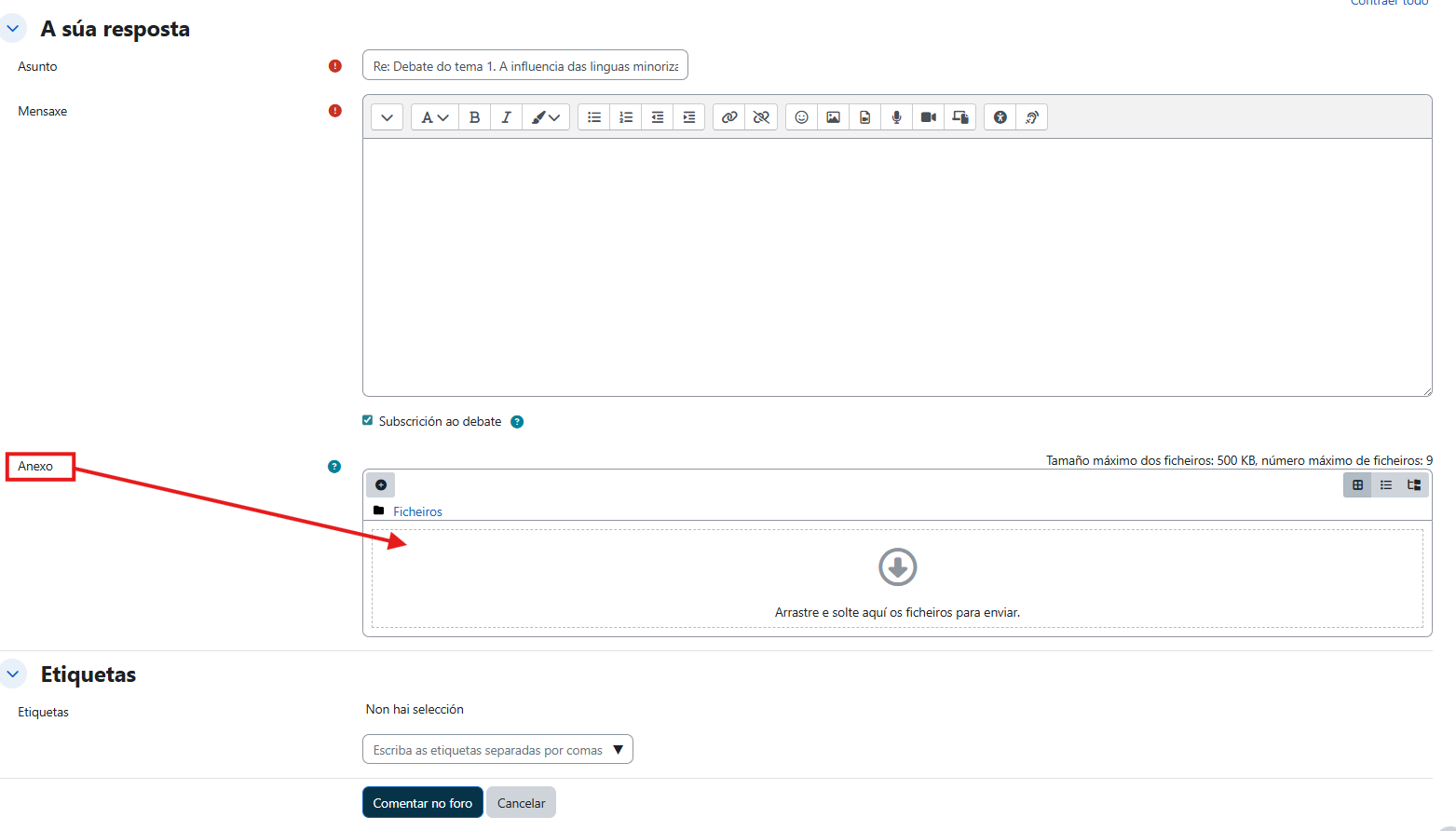This screenshot has height=831, width=1456.
Task: Record video with the camera icon
Action: pyautogui.click(x=928, y=117)
